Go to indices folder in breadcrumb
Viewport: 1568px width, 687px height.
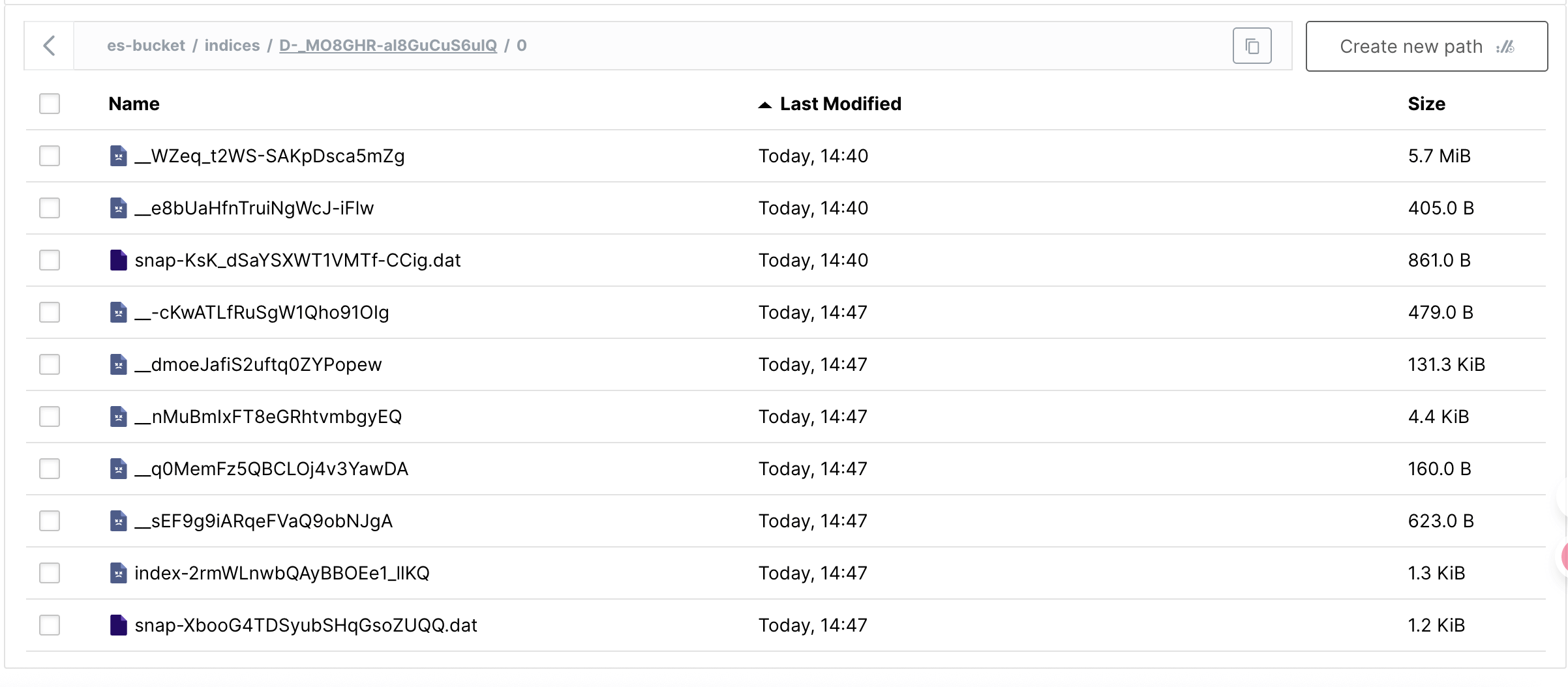click(232, 46)
